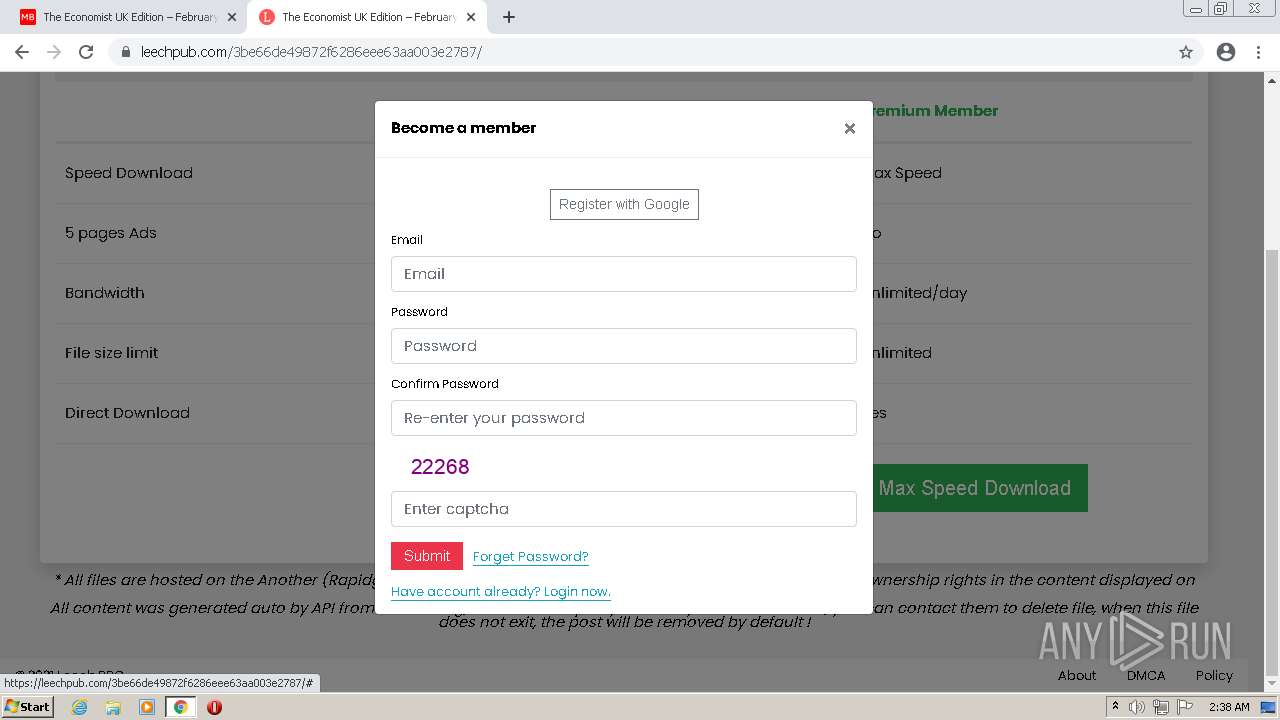The image size is (1280, 720).
Task: Click the Max Speed Download button
Action: (x=980, y=488)
